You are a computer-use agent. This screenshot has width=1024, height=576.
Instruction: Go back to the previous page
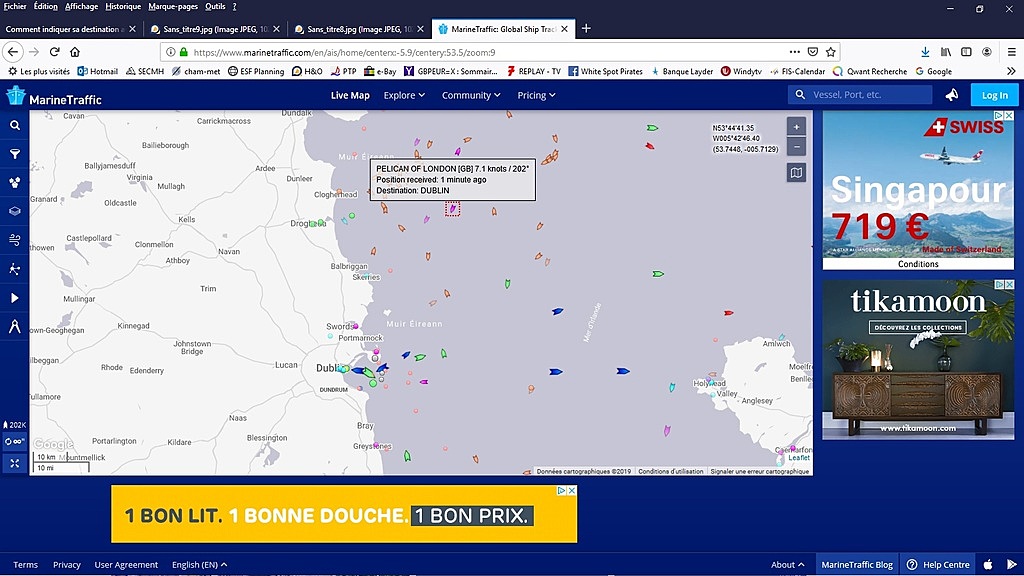coord(13,52)
